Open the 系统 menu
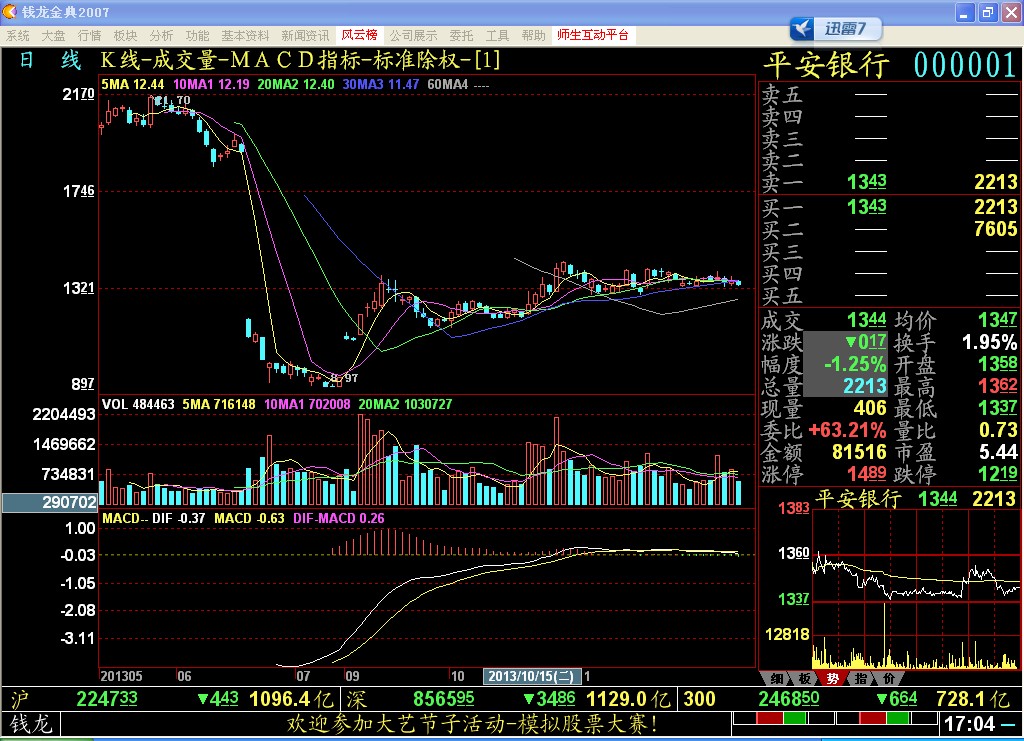This screenshot has height=741, width=1024. [x=18, y=35]
